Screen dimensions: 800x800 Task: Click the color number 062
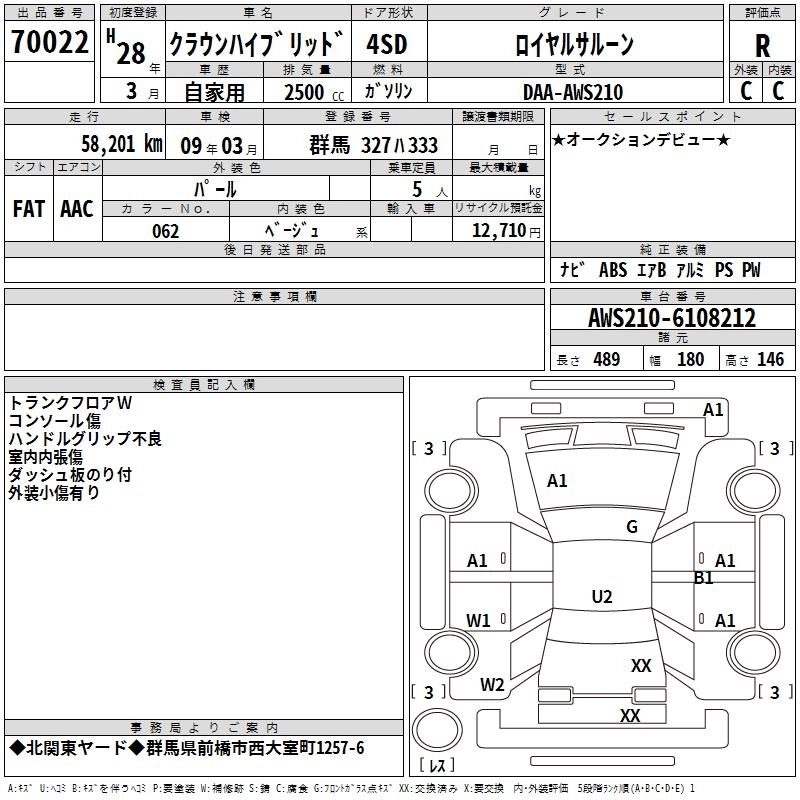(x=166, y=231)
